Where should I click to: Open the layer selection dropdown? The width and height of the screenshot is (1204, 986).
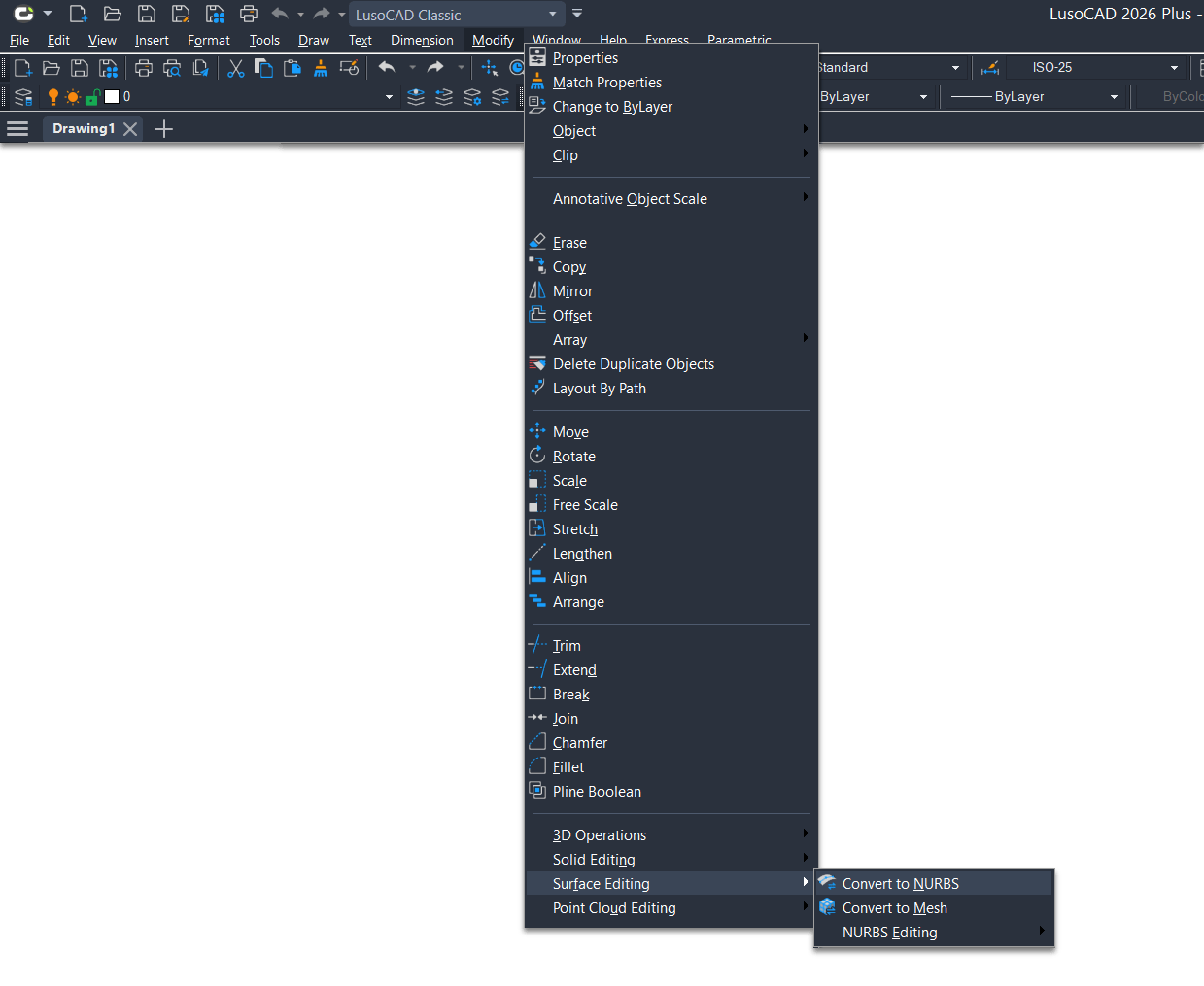[390, 97]
